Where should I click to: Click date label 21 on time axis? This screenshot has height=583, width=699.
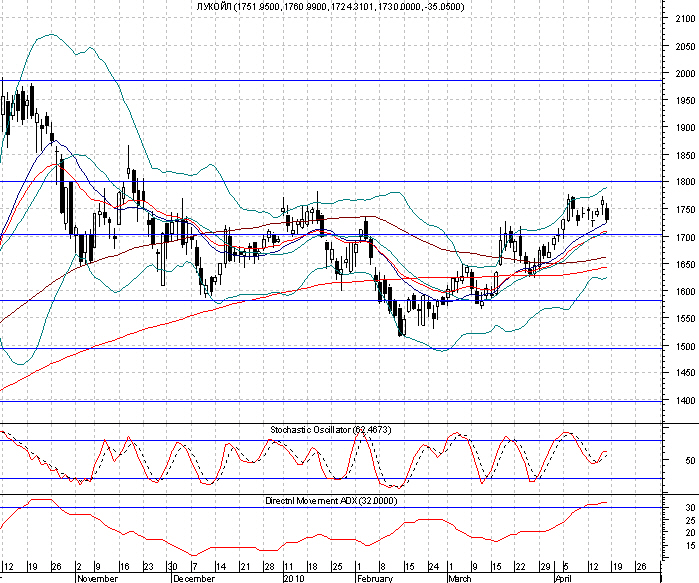click(x=245, y=567)
